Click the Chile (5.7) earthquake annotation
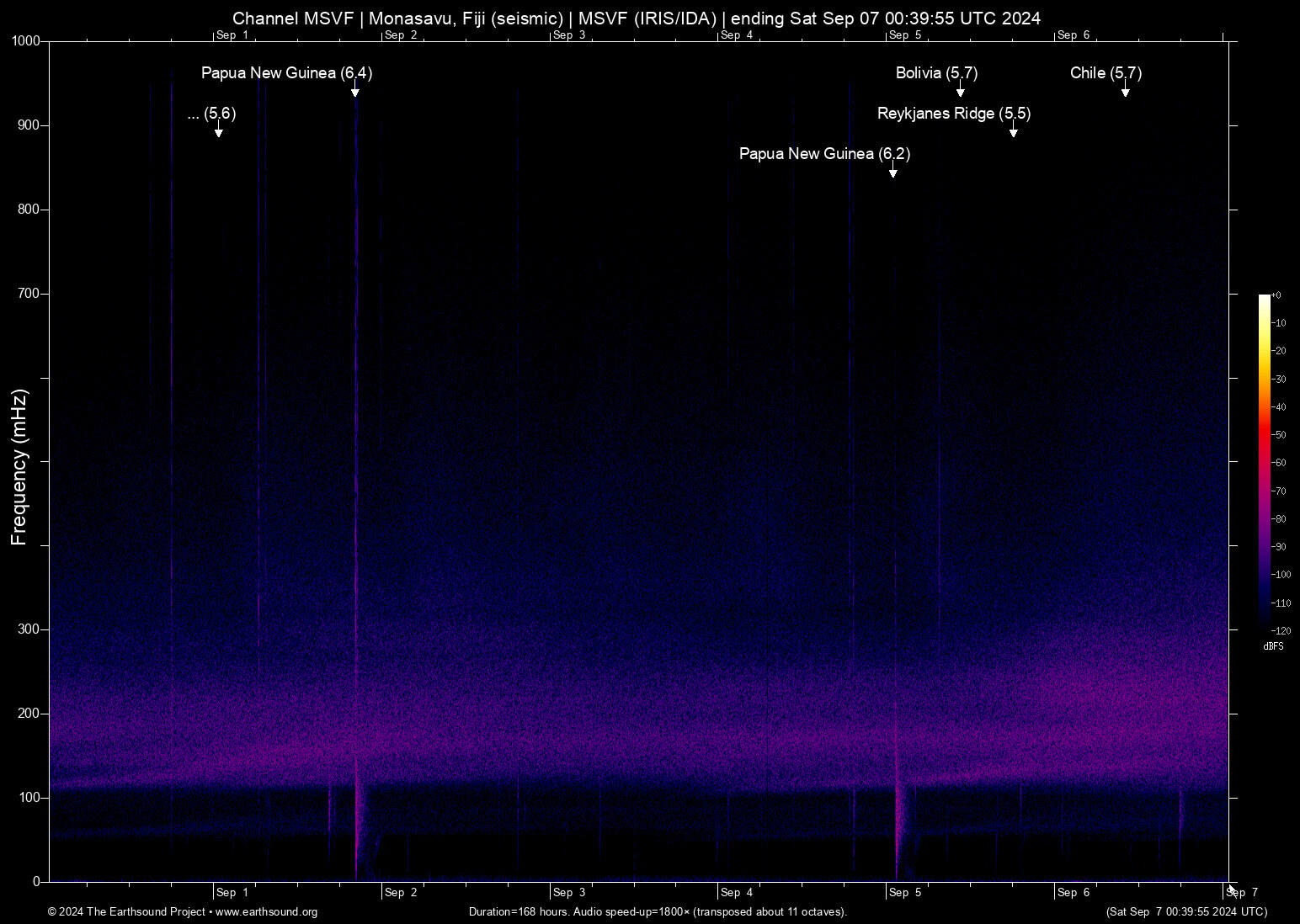The image size is (1300, 924). coord(1106,73)
